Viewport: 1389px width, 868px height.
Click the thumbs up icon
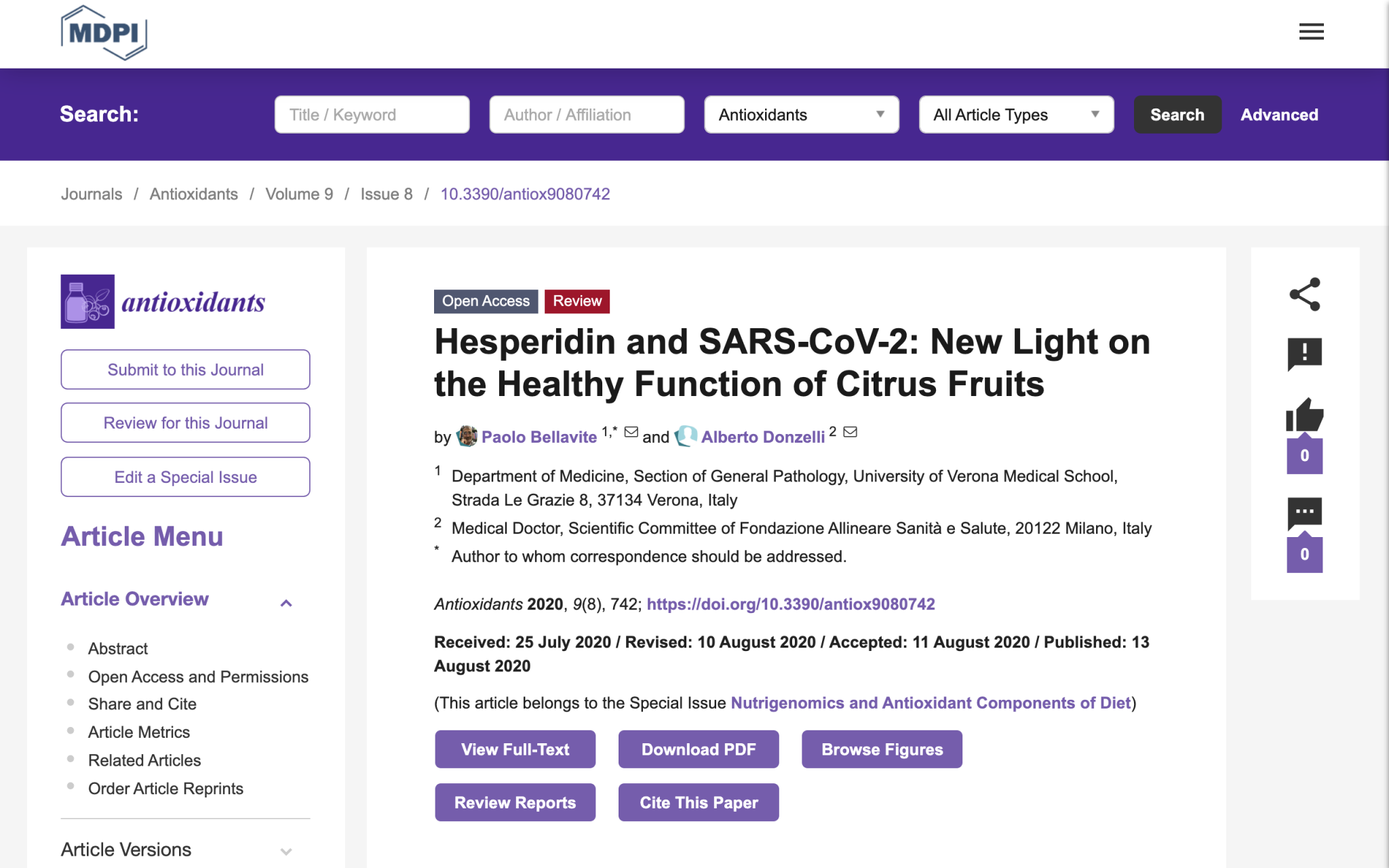pos(1304,415)
